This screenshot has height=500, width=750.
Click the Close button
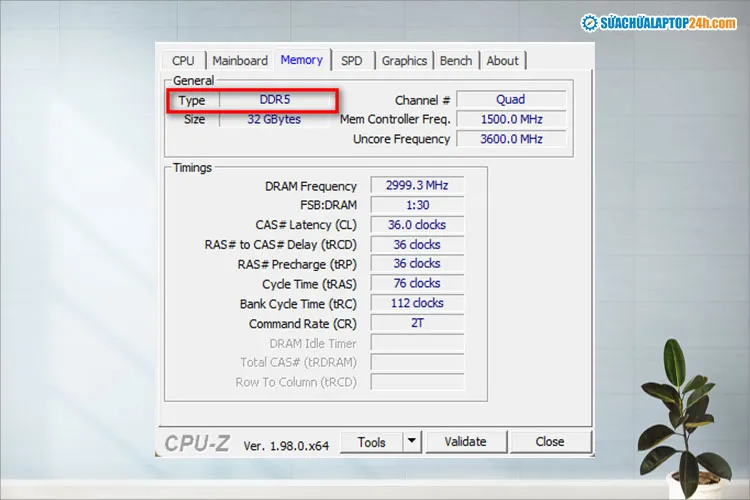pos(550,442)
